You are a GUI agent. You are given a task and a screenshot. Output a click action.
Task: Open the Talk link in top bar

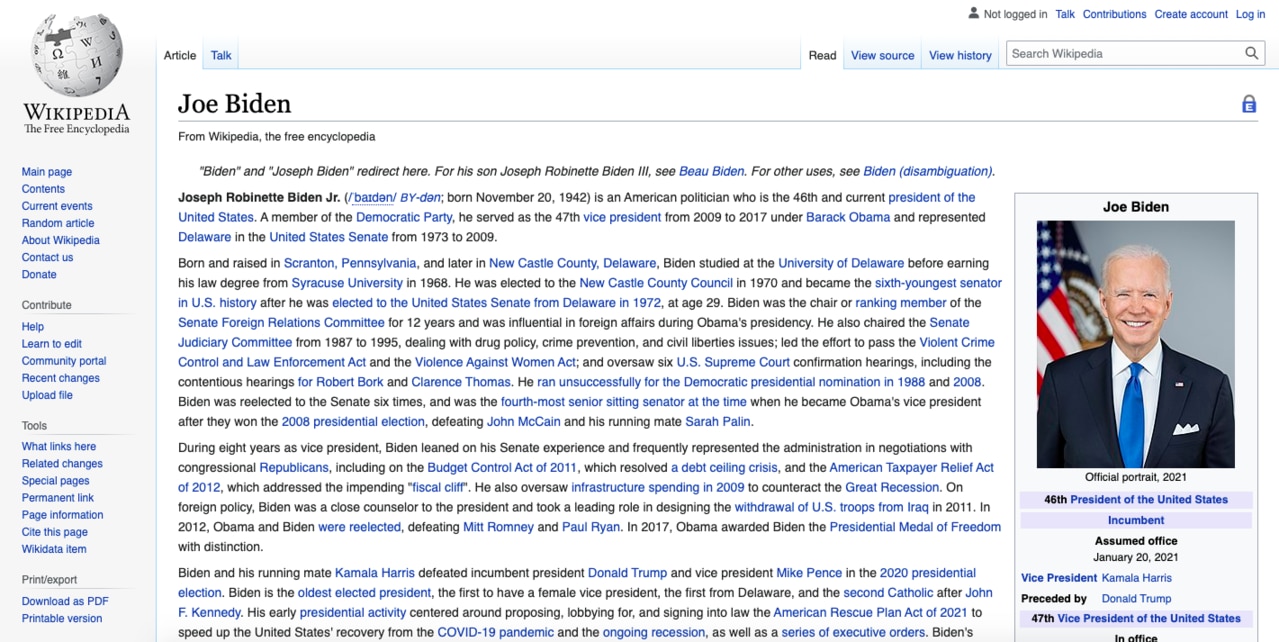[x=1065, y=14]
